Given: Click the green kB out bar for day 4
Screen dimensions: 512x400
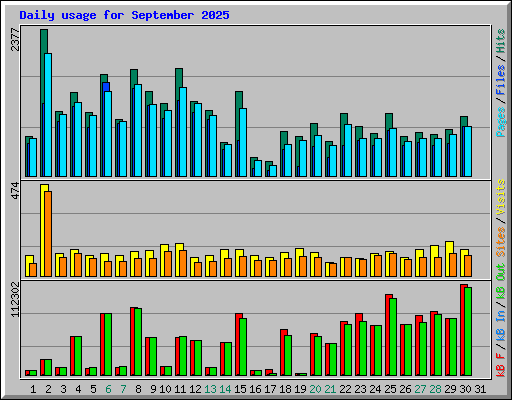Looking at the screenshot, I should click(x=78, y=356).
